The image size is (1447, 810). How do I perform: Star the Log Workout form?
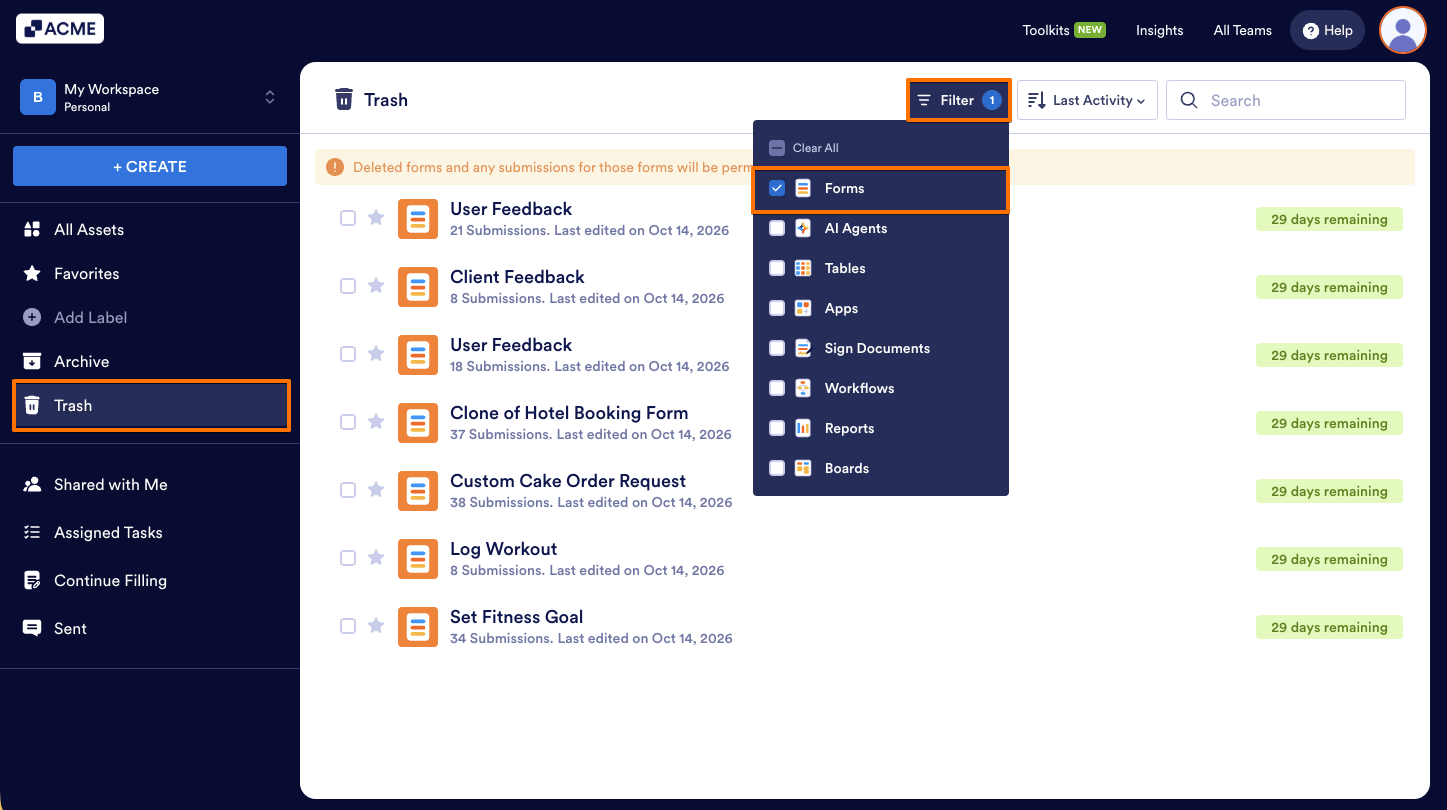point(376,558)
